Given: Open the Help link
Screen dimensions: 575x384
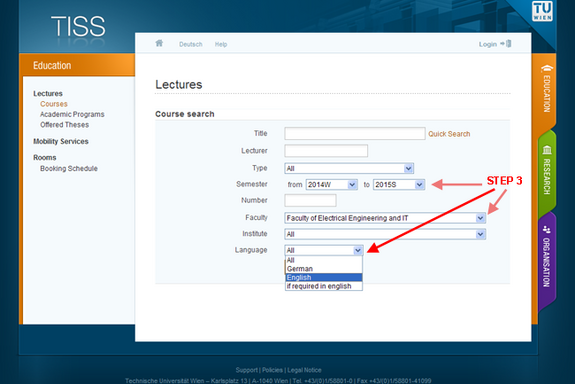Looking at the screenshot, I should click(221, 44).
